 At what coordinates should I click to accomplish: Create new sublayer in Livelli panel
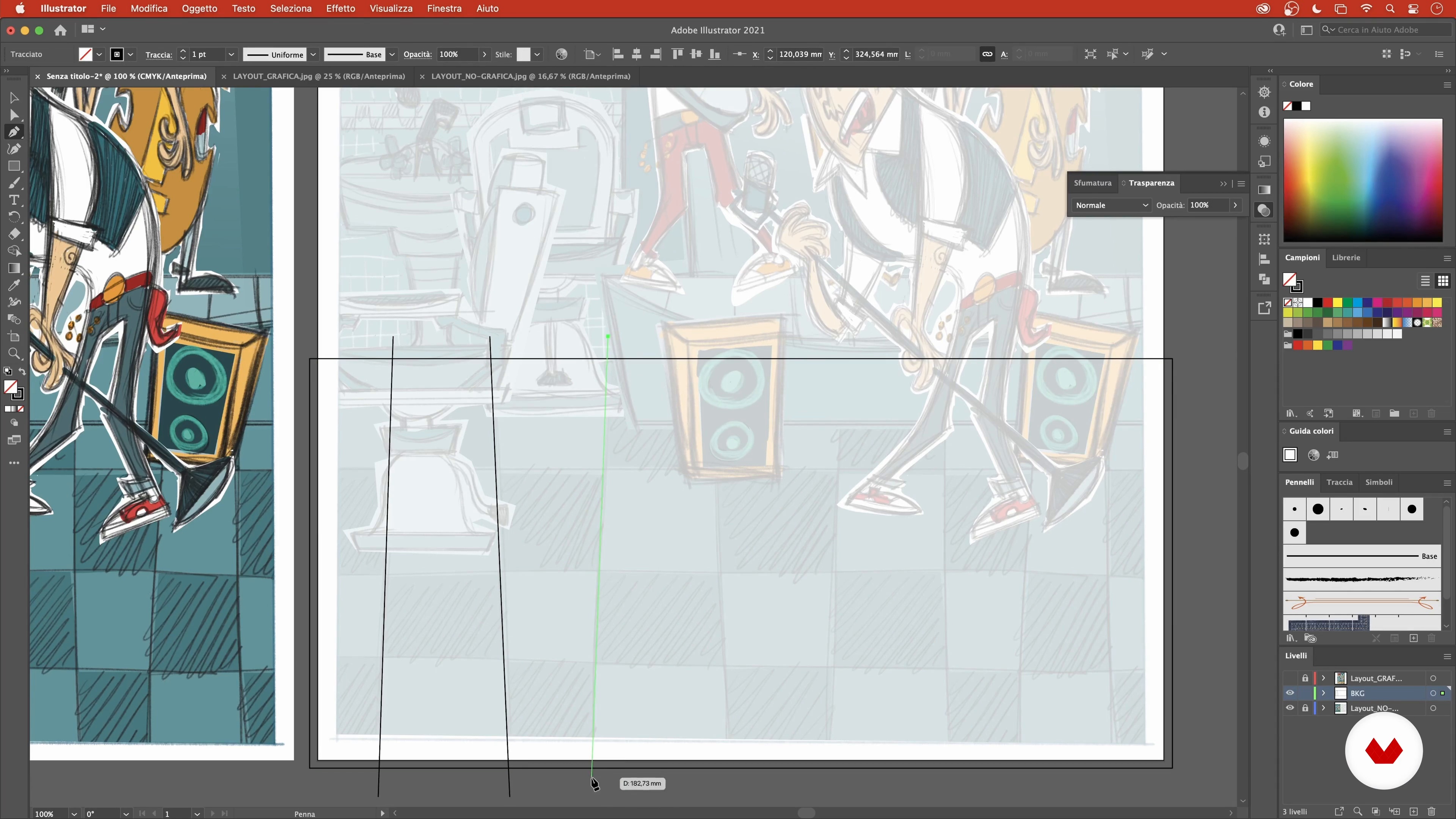(1395, 812)
